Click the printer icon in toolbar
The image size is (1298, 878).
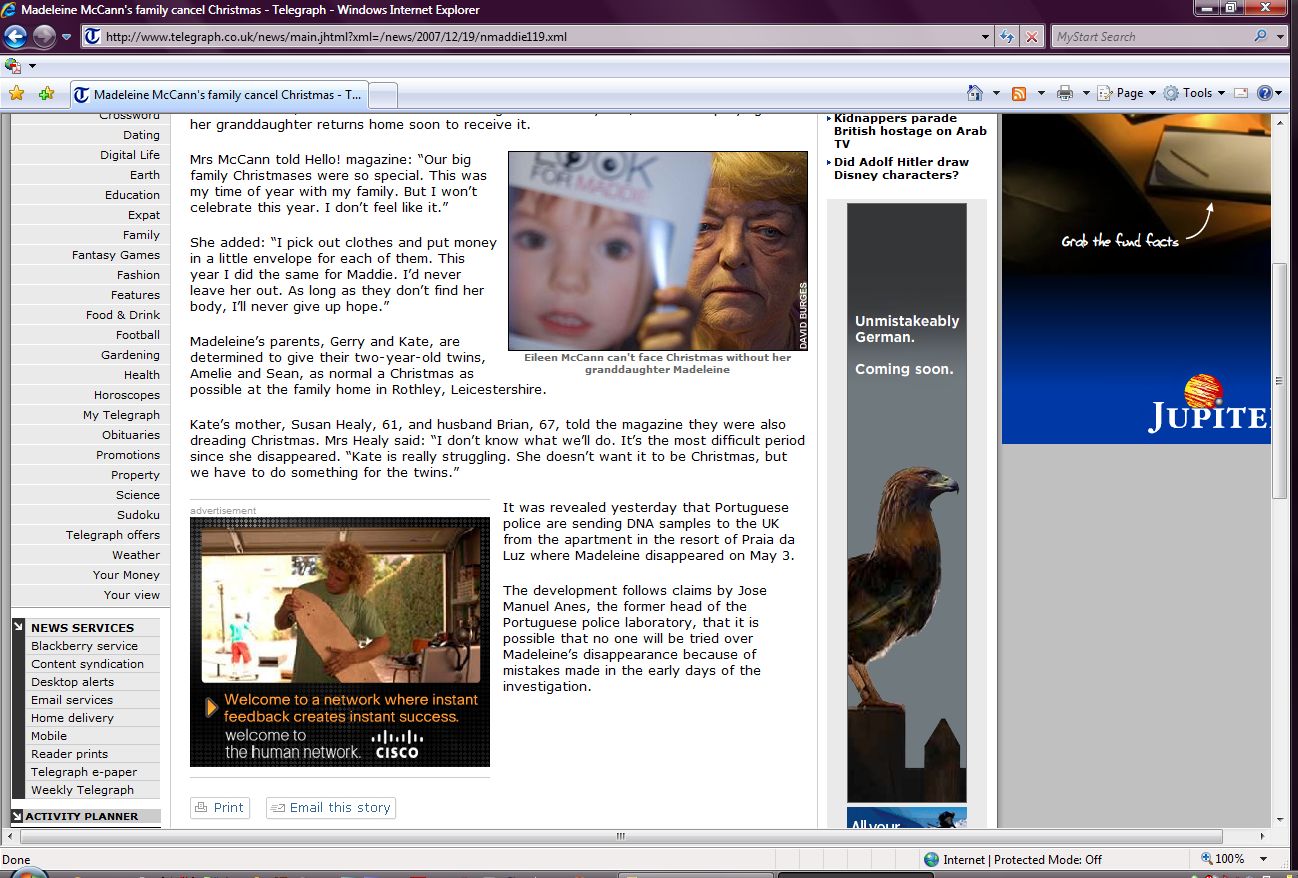(x=1064, y=93)
